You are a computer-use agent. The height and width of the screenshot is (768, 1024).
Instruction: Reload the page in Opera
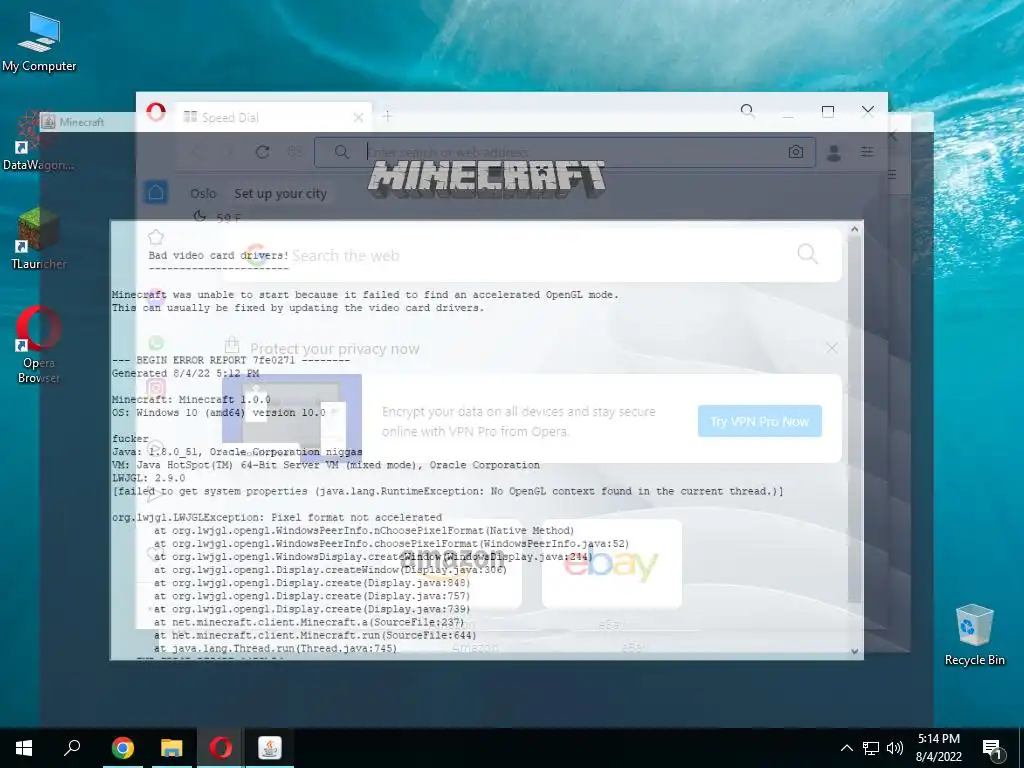[263, 152]
